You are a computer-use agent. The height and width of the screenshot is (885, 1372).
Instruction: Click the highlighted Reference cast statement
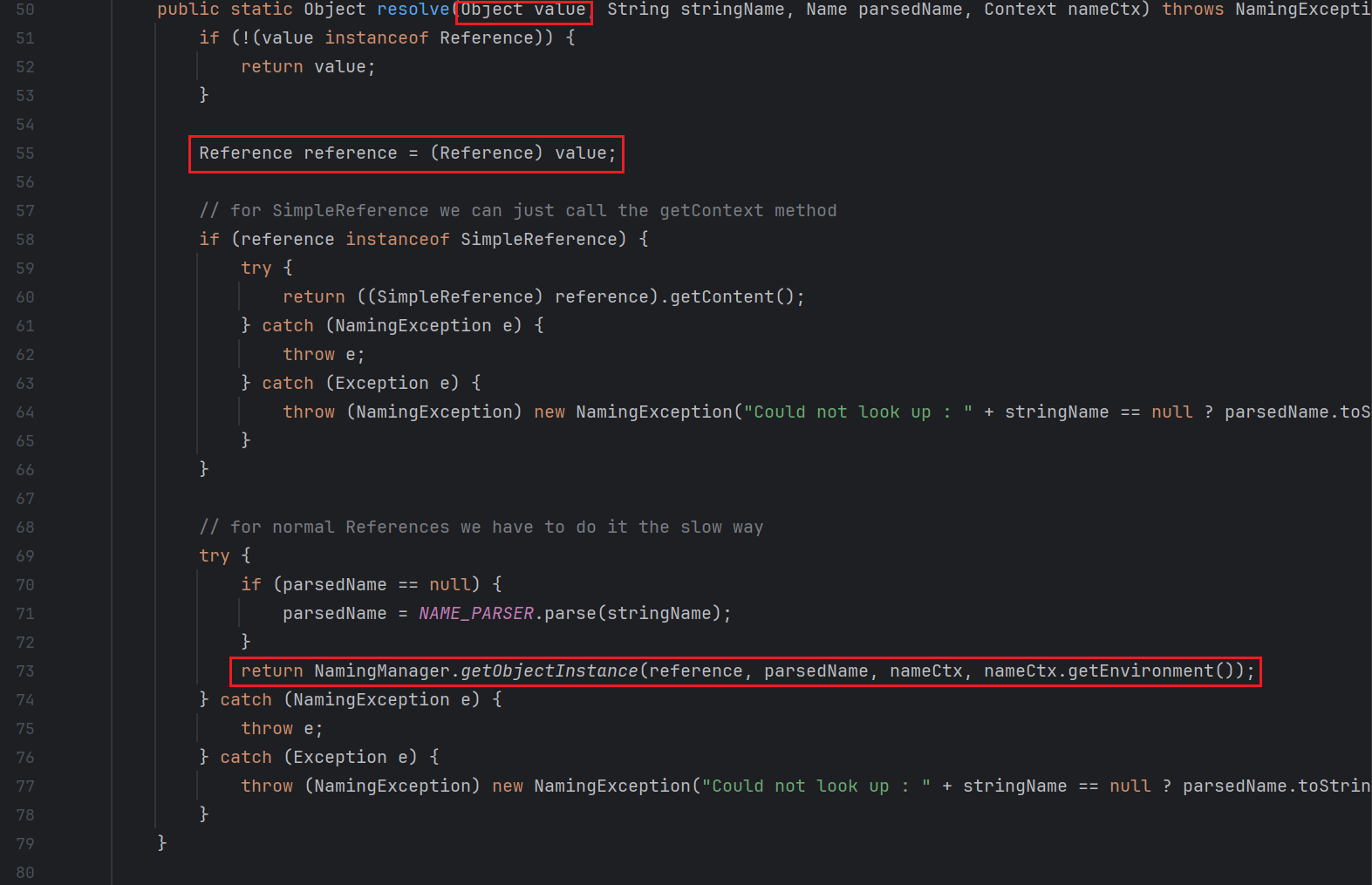406,153
